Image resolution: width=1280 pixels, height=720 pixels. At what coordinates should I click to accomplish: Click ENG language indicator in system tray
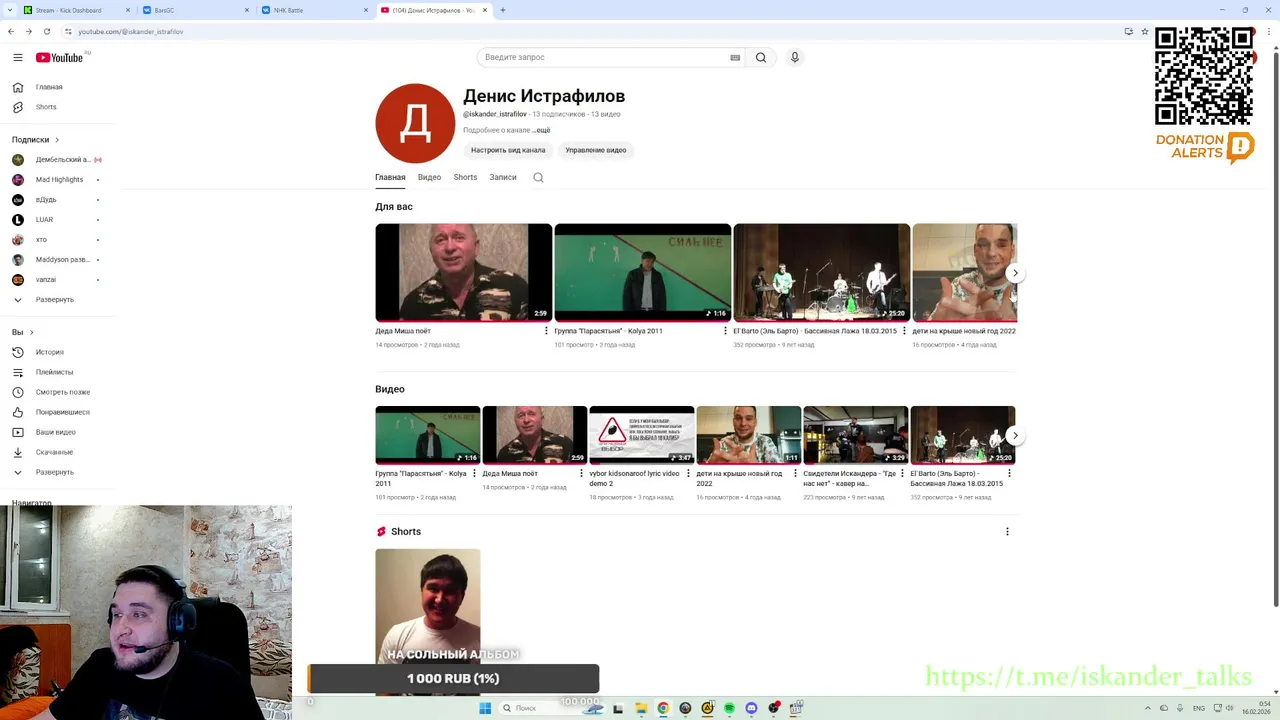[x=1199, y=708]
